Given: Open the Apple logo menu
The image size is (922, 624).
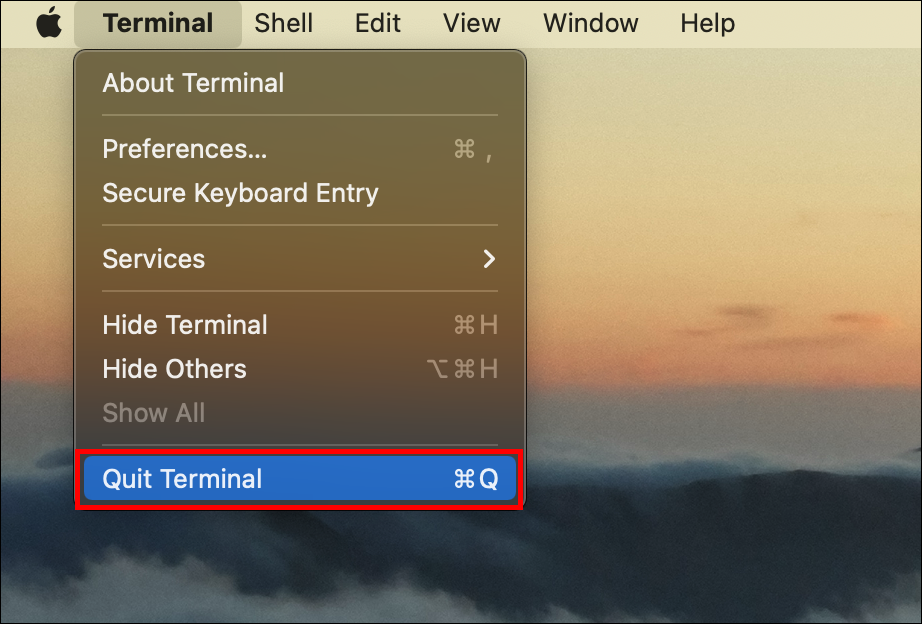Looking at the screenshot, I should [x=48, y=23].
